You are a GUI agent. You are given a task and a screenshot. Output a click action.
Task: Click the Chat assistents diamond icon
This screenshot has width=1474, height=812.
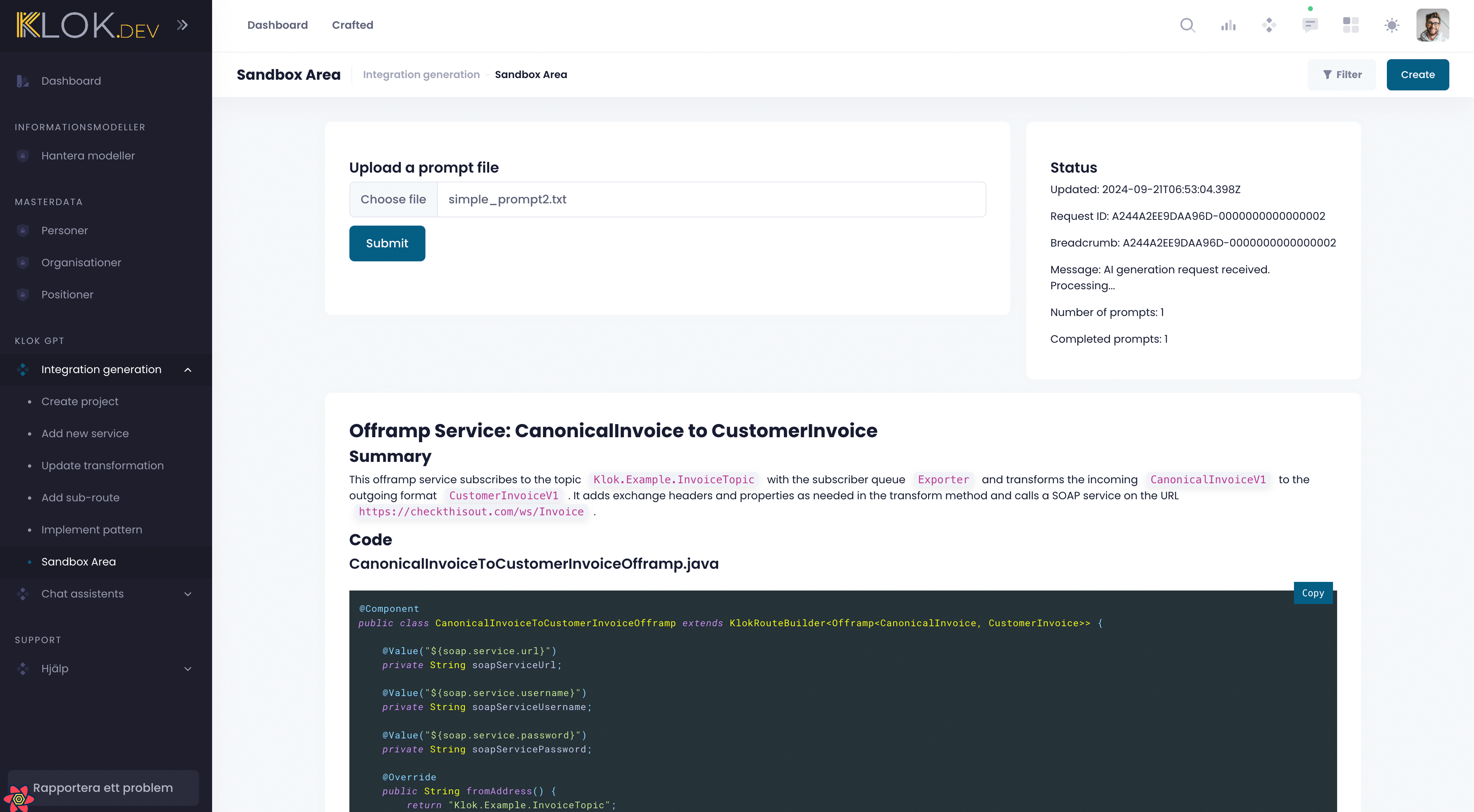tap(22, 594)
